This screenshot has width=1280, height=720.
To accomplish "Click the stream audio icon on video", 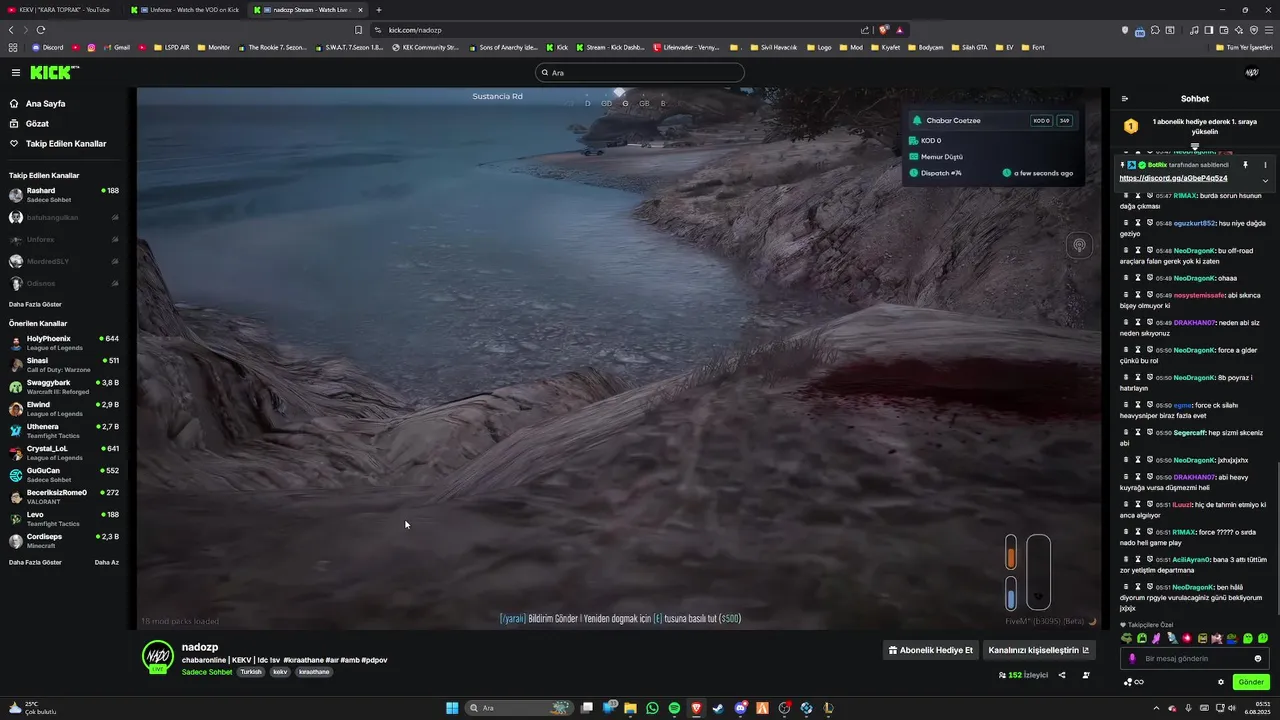I will tap(1079, 245).
